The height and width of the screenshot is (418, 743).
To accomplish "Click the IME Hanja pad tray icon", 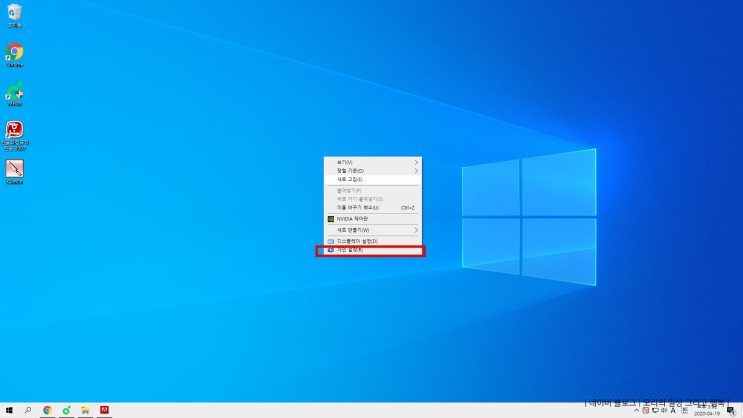I will [685, 410].
